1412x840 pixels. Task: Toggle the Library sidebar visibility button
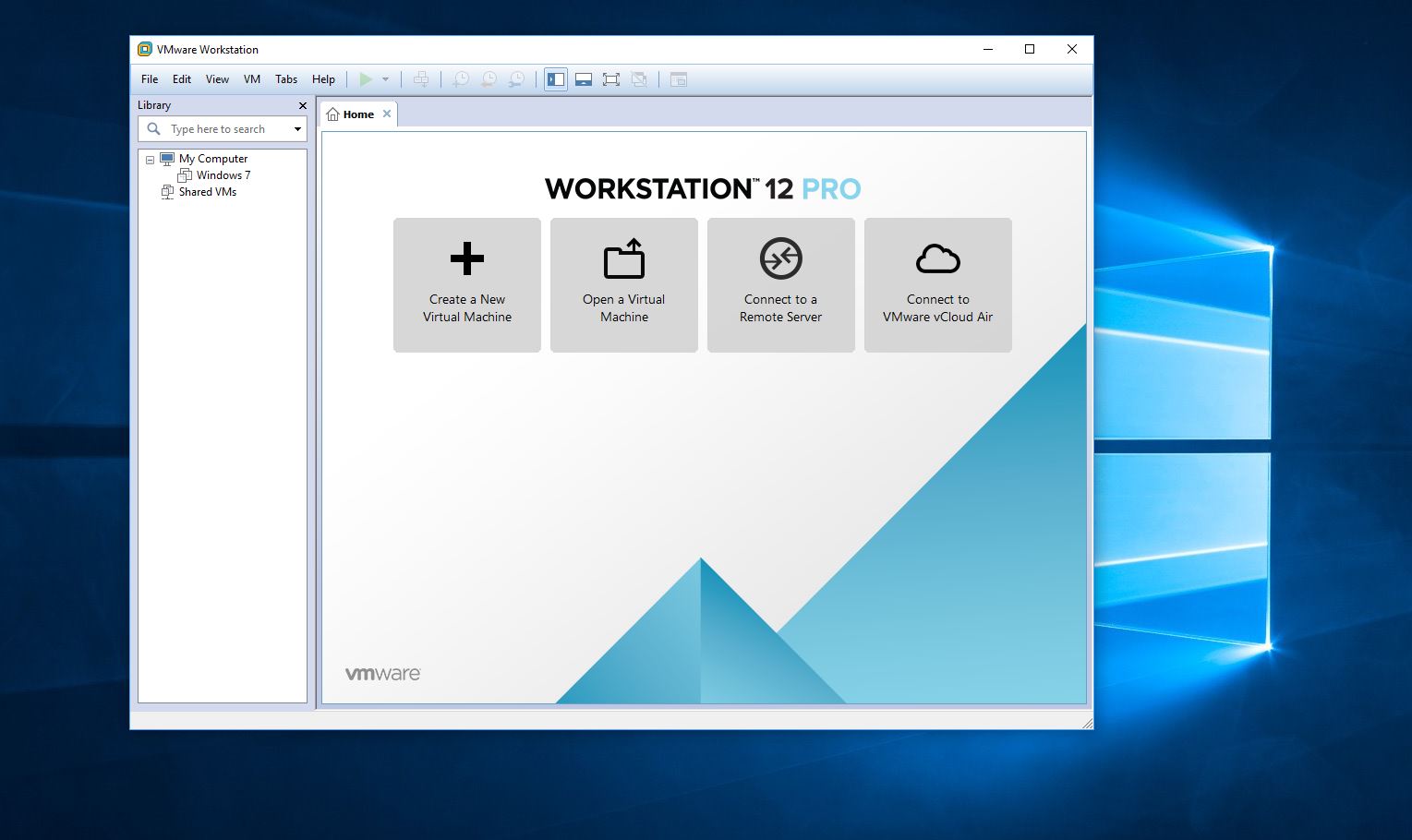[x=556, y=79]
